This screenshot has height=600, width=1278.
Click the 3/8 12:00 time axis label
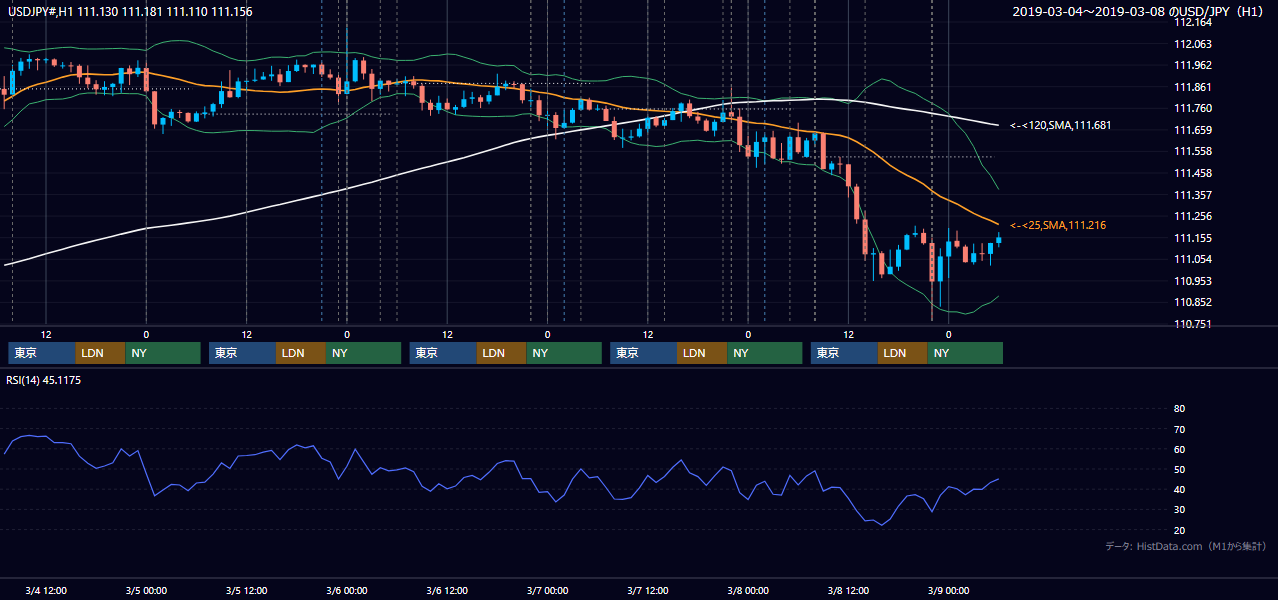(x=848, y=590)
